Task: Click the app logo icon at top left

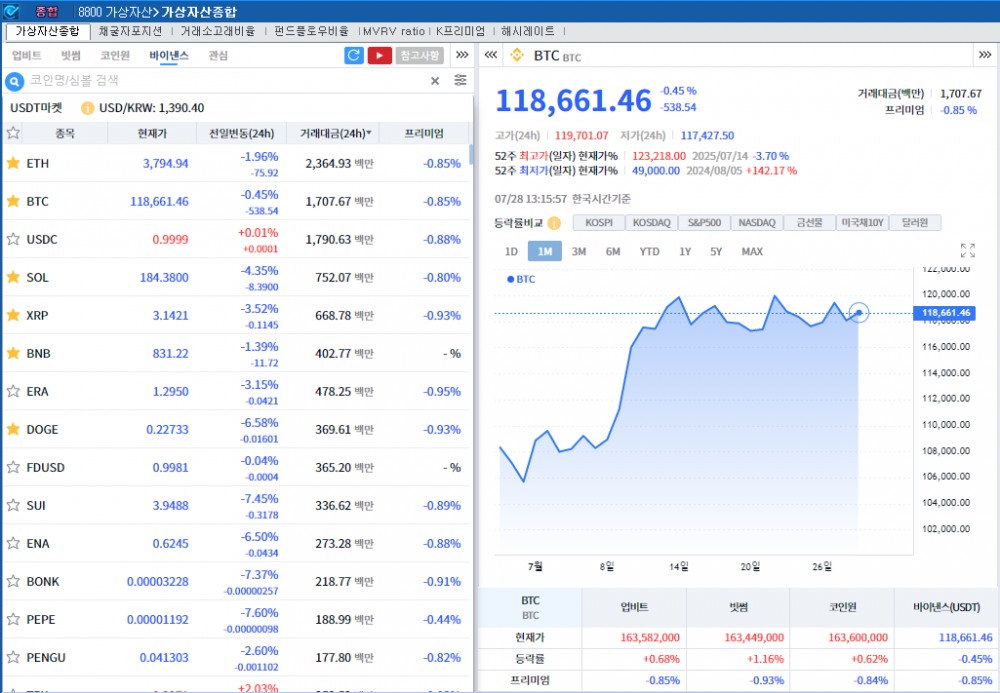Action: point(10,8)
